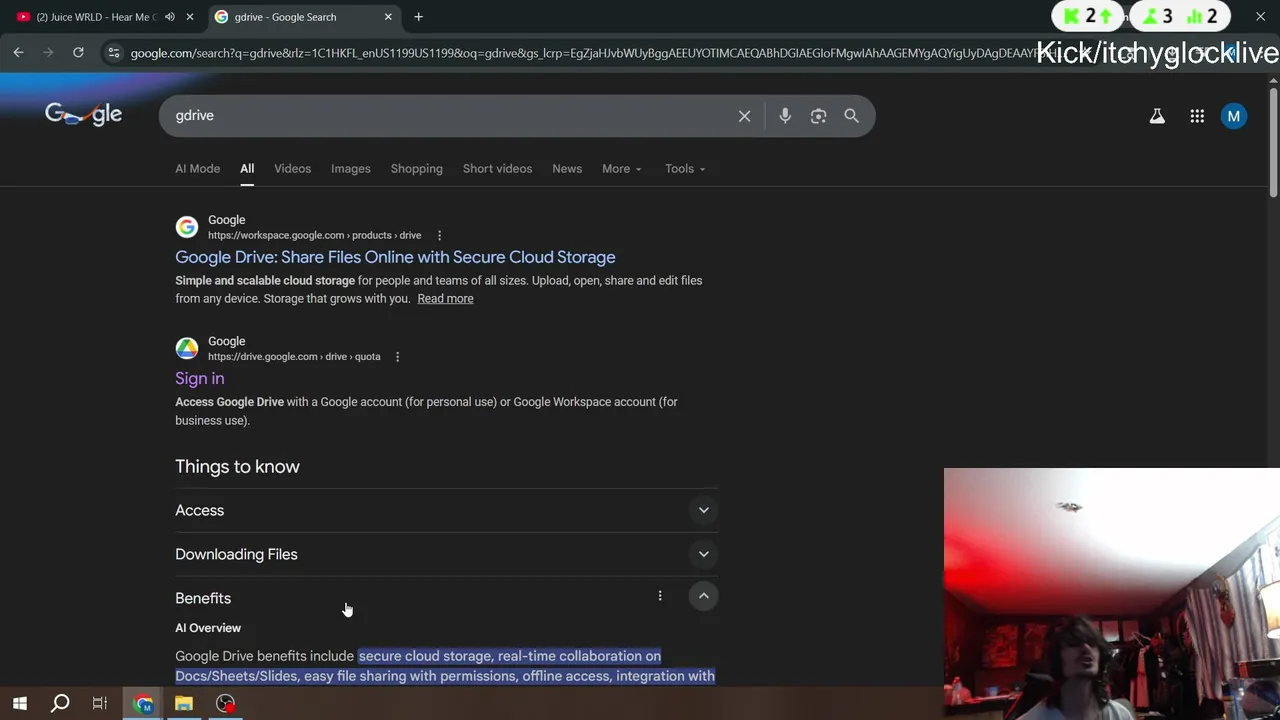Screen dimensions: 1280x720
Task: Open more options for the drive.google.com result
Action: coord(397,356)
